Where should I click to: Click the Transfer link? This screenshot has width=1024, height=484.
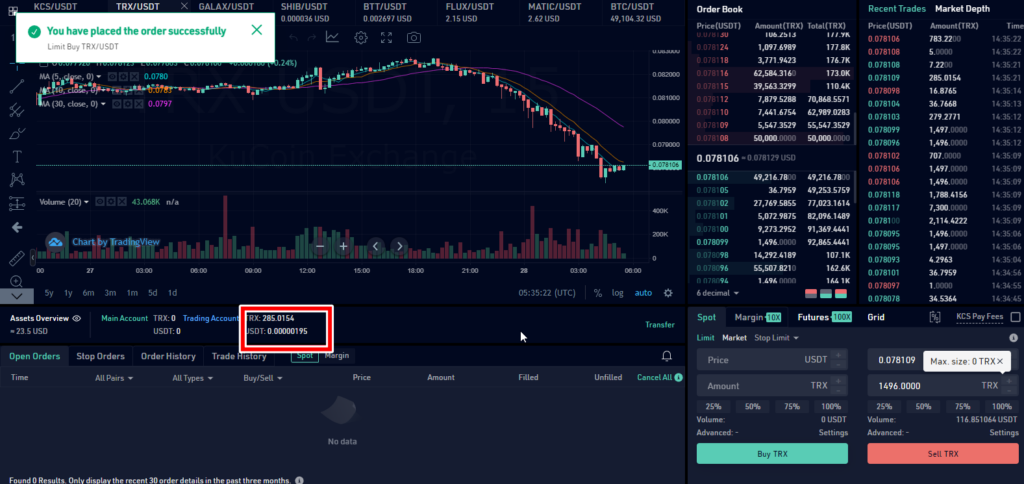coord(659,324)
